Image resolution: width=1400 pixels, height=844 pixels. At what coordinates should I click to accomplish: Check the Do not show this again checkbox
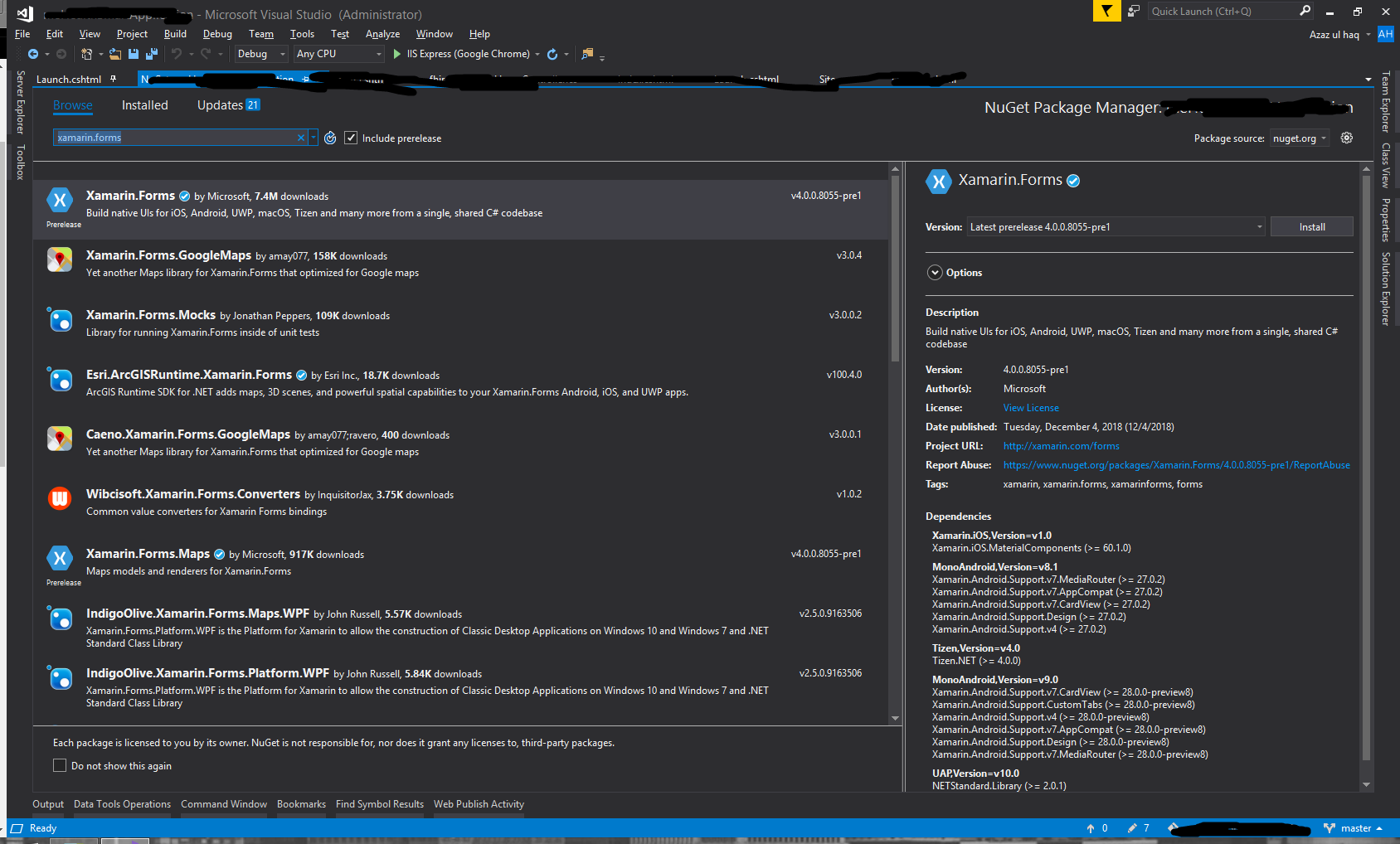coord(59,764)
